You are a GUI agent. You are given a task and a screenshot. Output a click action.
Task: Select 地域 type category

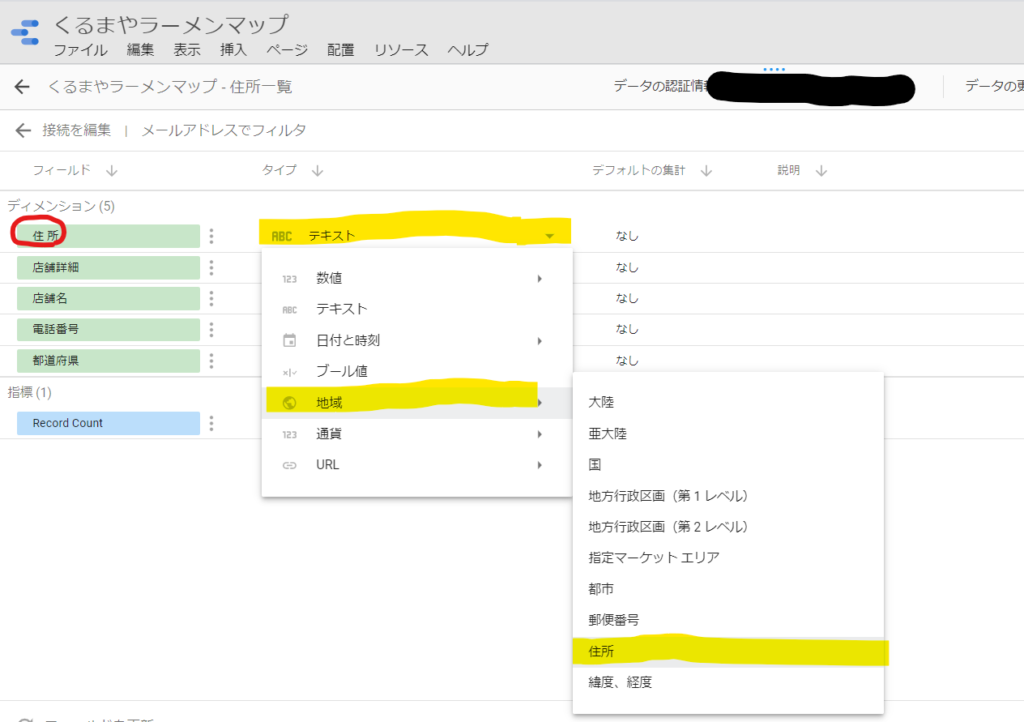pos(417,403)
